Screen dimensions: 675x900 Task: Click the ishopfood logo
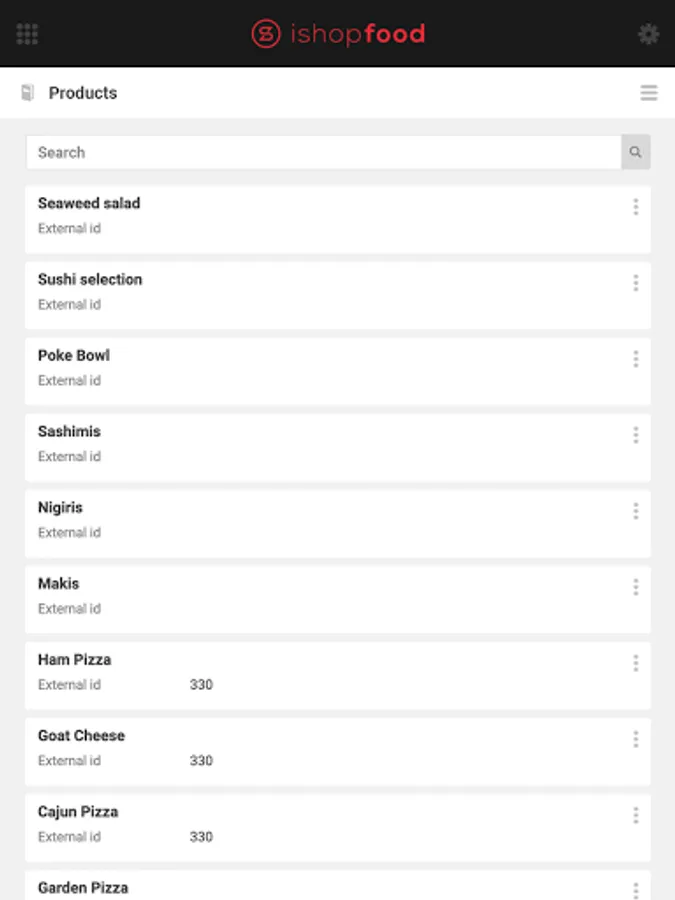[338, 34]
